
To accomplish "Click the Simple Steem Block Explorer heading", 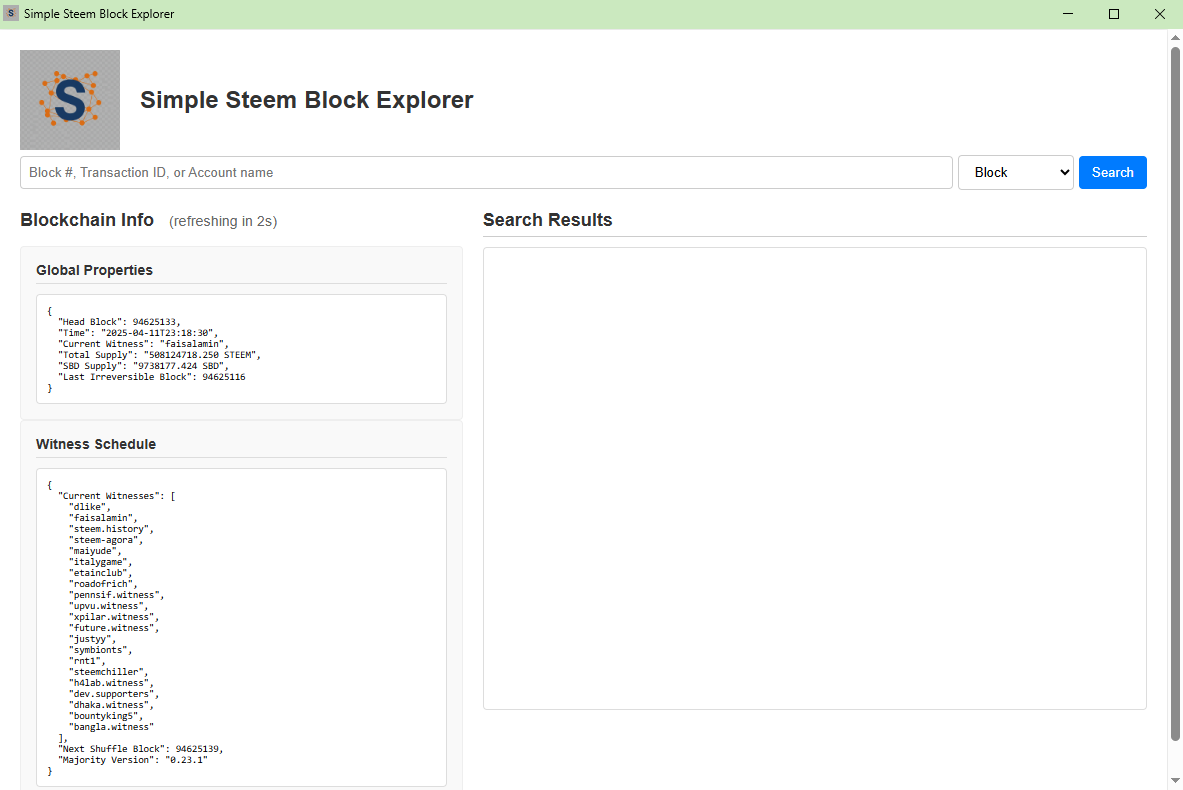I will (x=306, y=100).
